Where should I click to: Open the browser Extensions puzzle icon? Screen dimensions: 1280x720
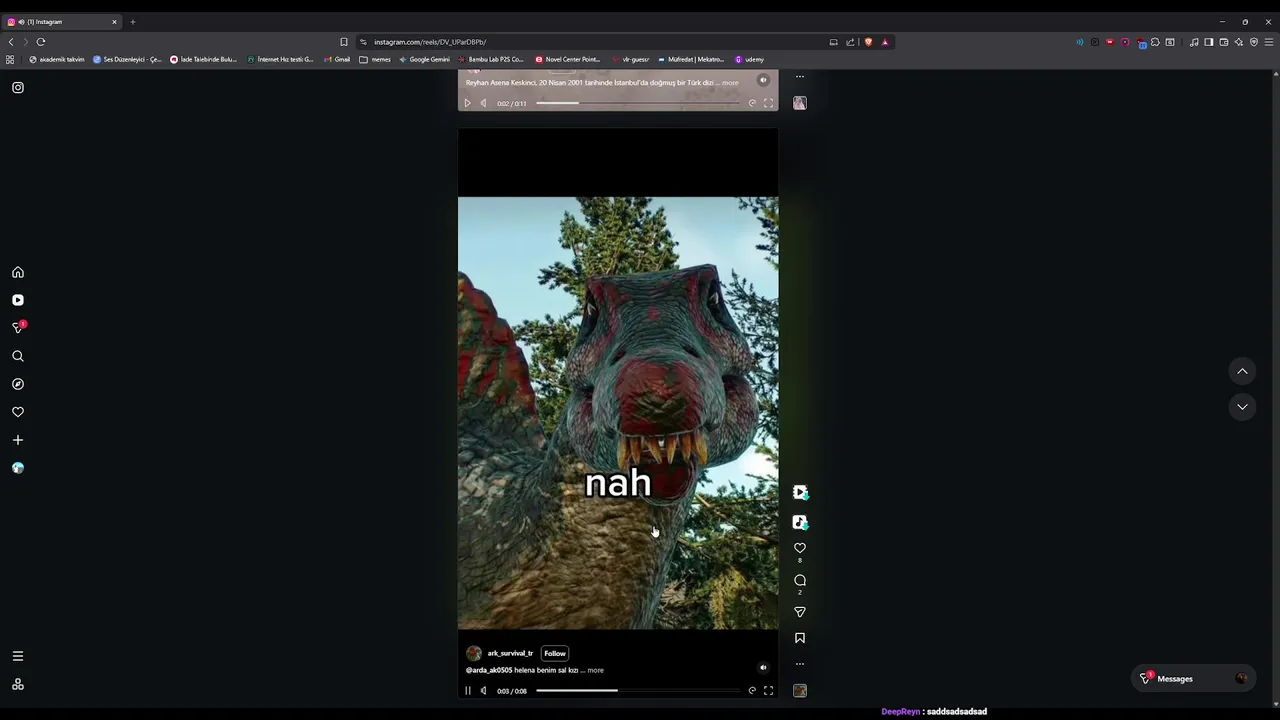coord(1155,42)
